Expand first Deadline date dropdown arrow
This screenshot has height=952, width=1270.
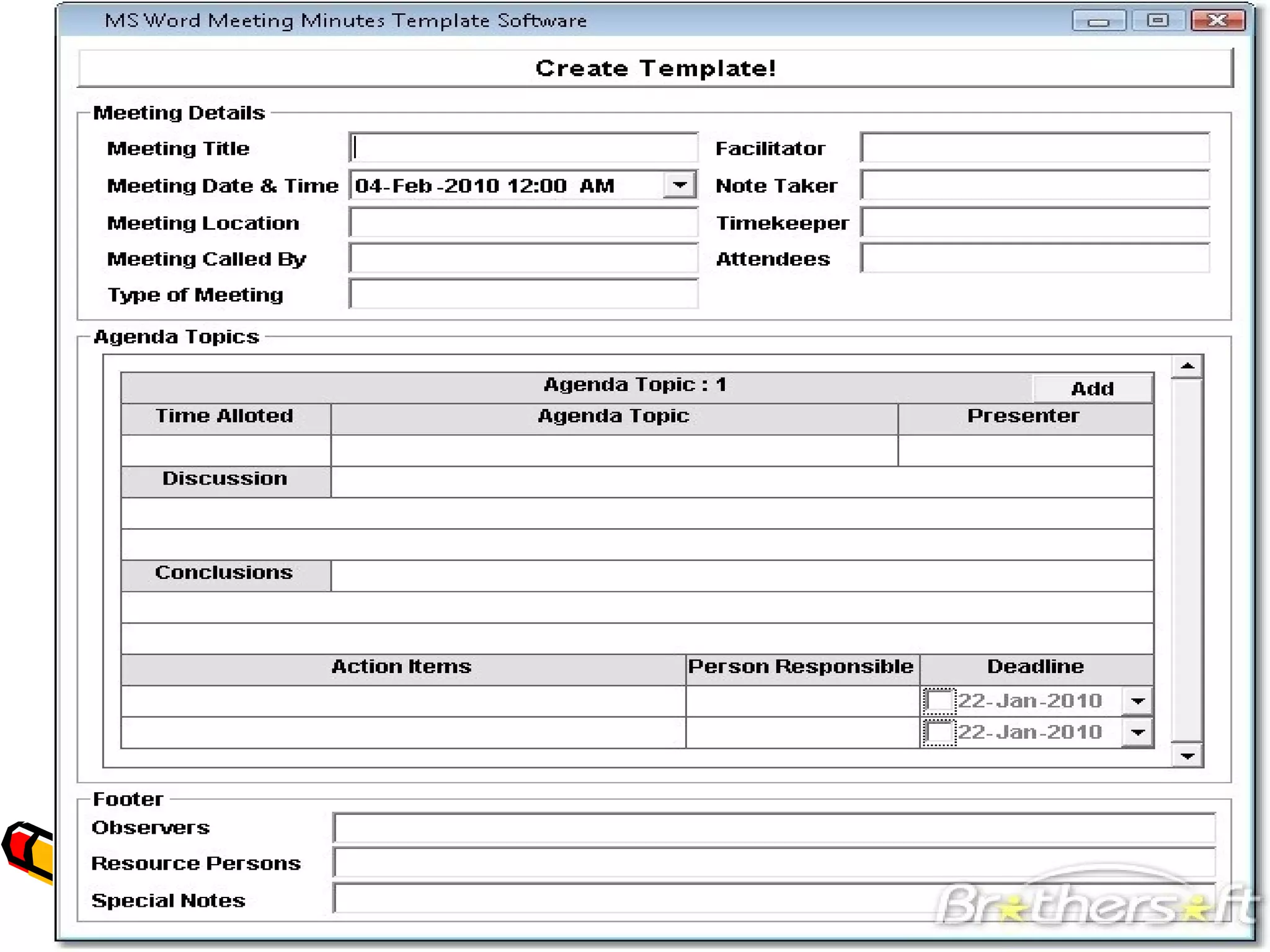click(1137, 702)
